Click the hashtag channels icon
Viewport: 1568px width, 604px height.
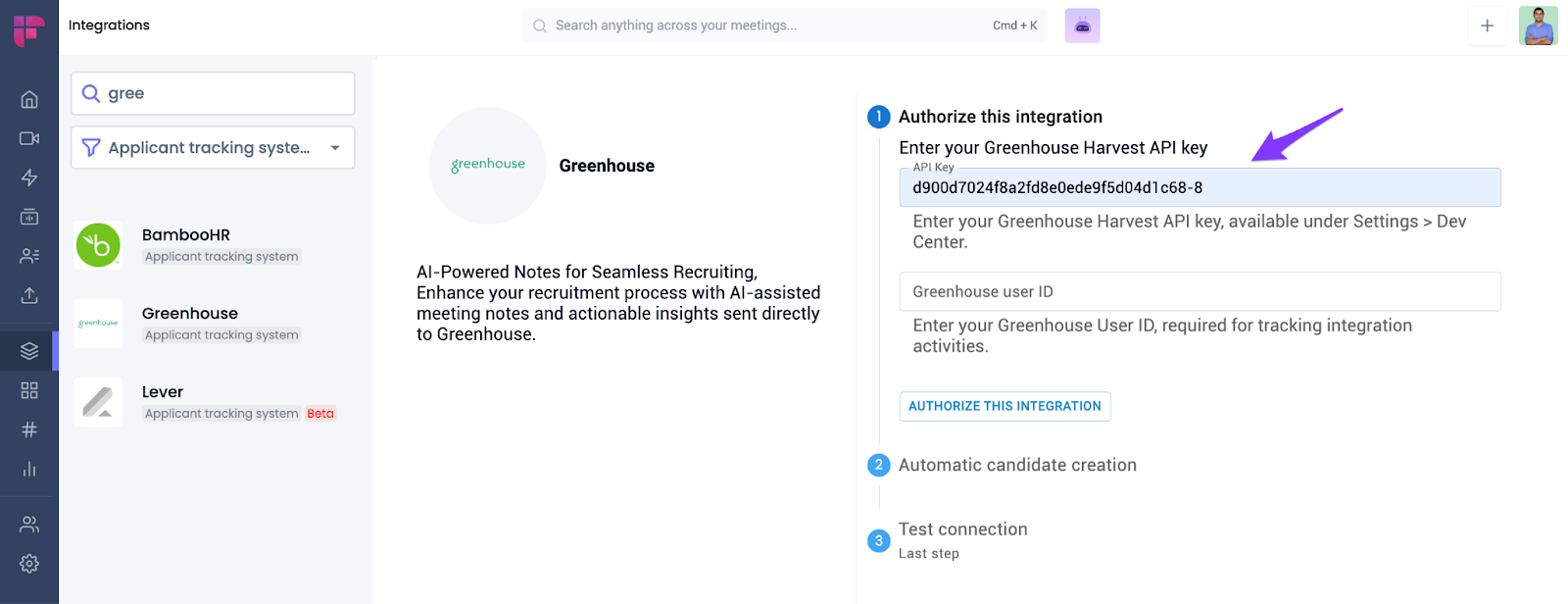click(x=29, y=429)
